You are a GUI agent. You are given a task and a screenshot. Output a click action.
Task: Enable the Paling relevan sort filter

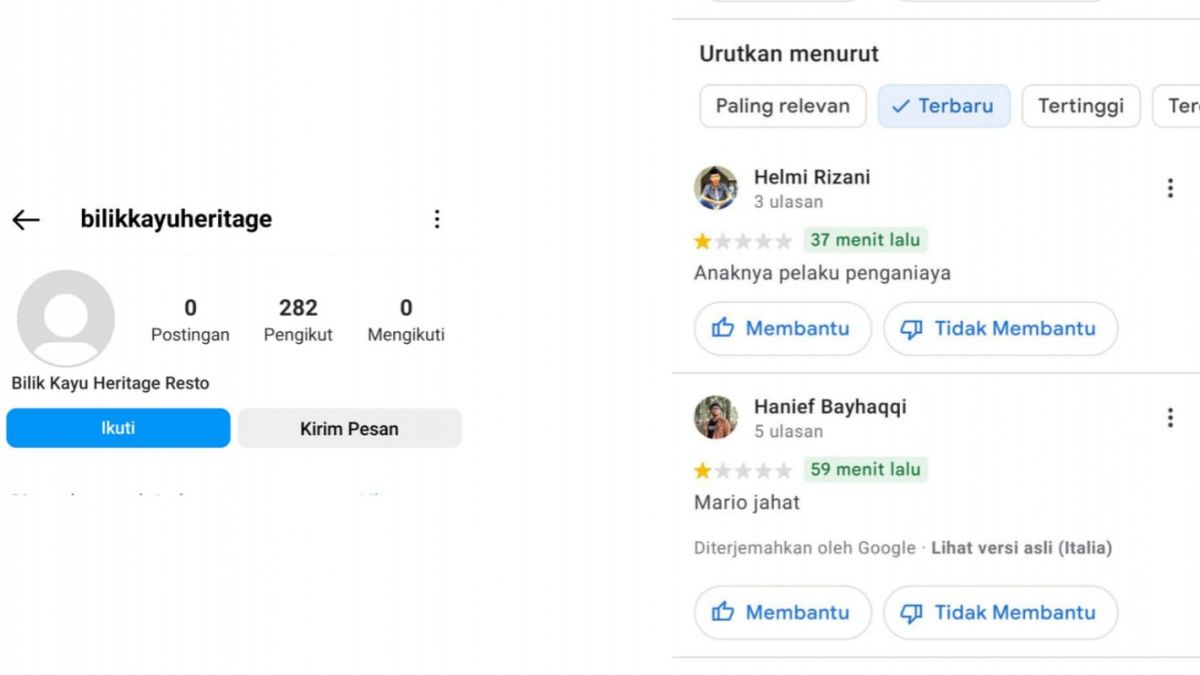click(782, 105)
